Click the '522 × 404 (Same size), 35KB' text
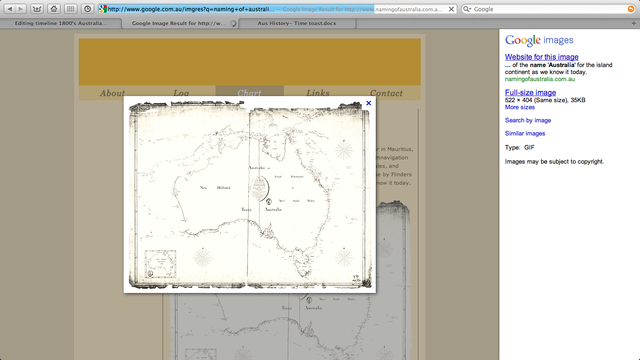Image resolution: width=640 pixels, height=360 pixels. [x=545, y=100]
